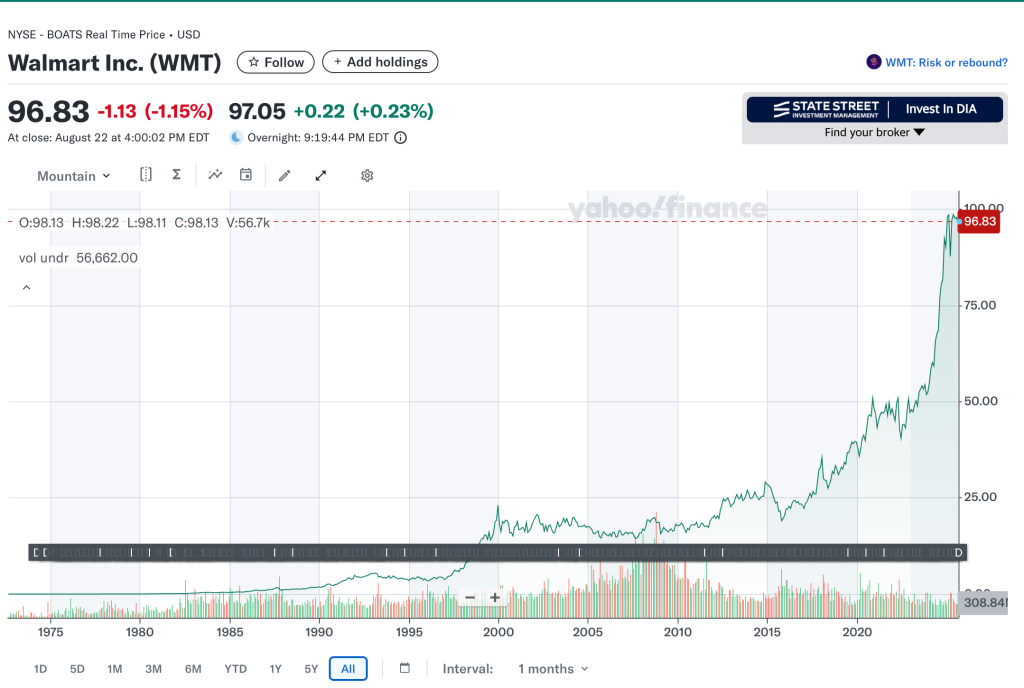Toggle full-screen chart with diagonal arrows icon
This screenshot has height=688, width=1024.
[320, 175]
